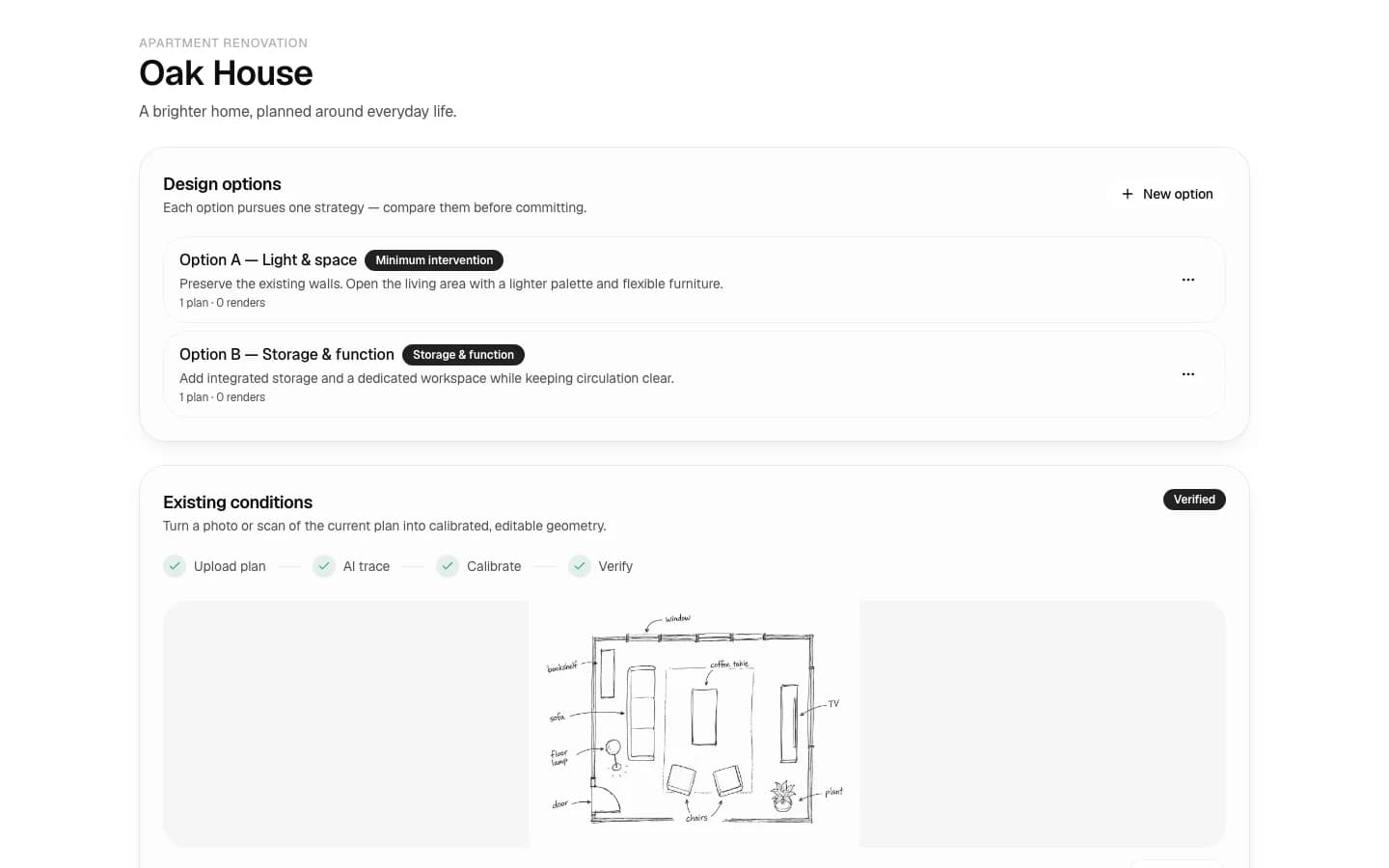Click the Verified status badge
Image resolution: width=1389 pixels, height=868 pixels.
[1194, 500]
